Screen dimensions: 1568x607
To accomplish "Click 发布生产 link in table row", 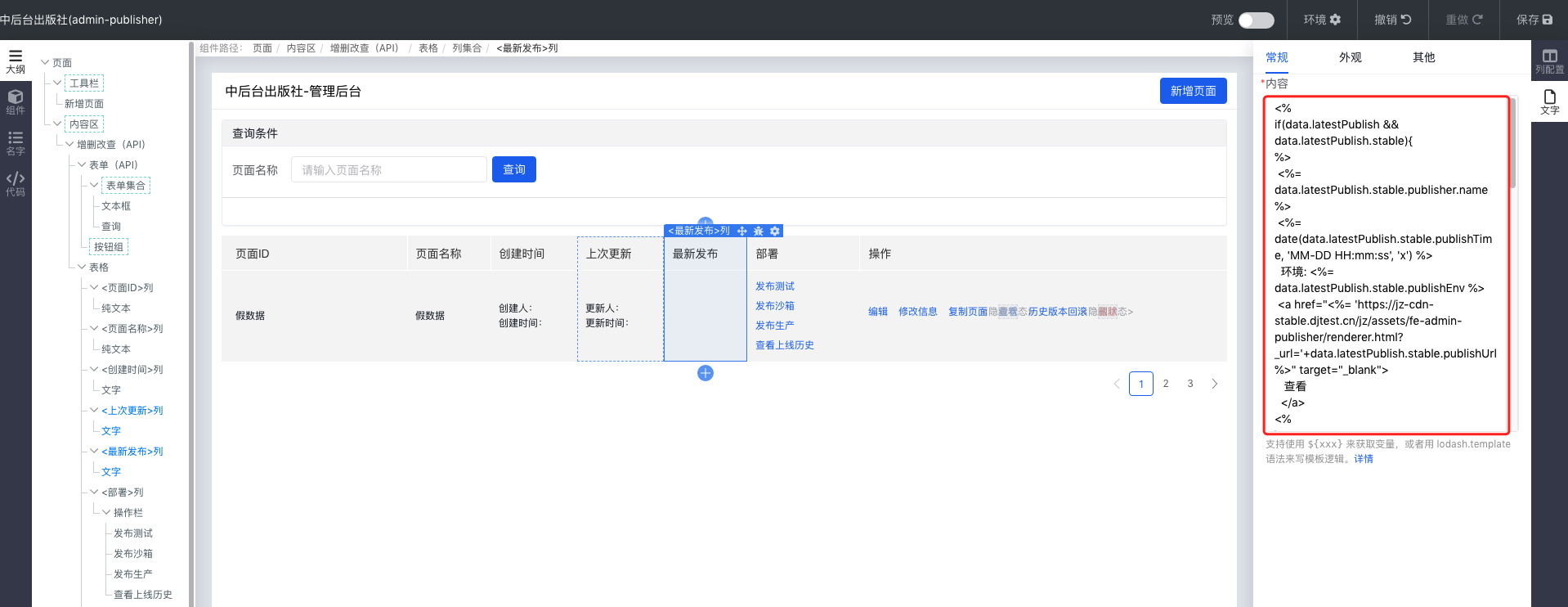I will 775,326.
